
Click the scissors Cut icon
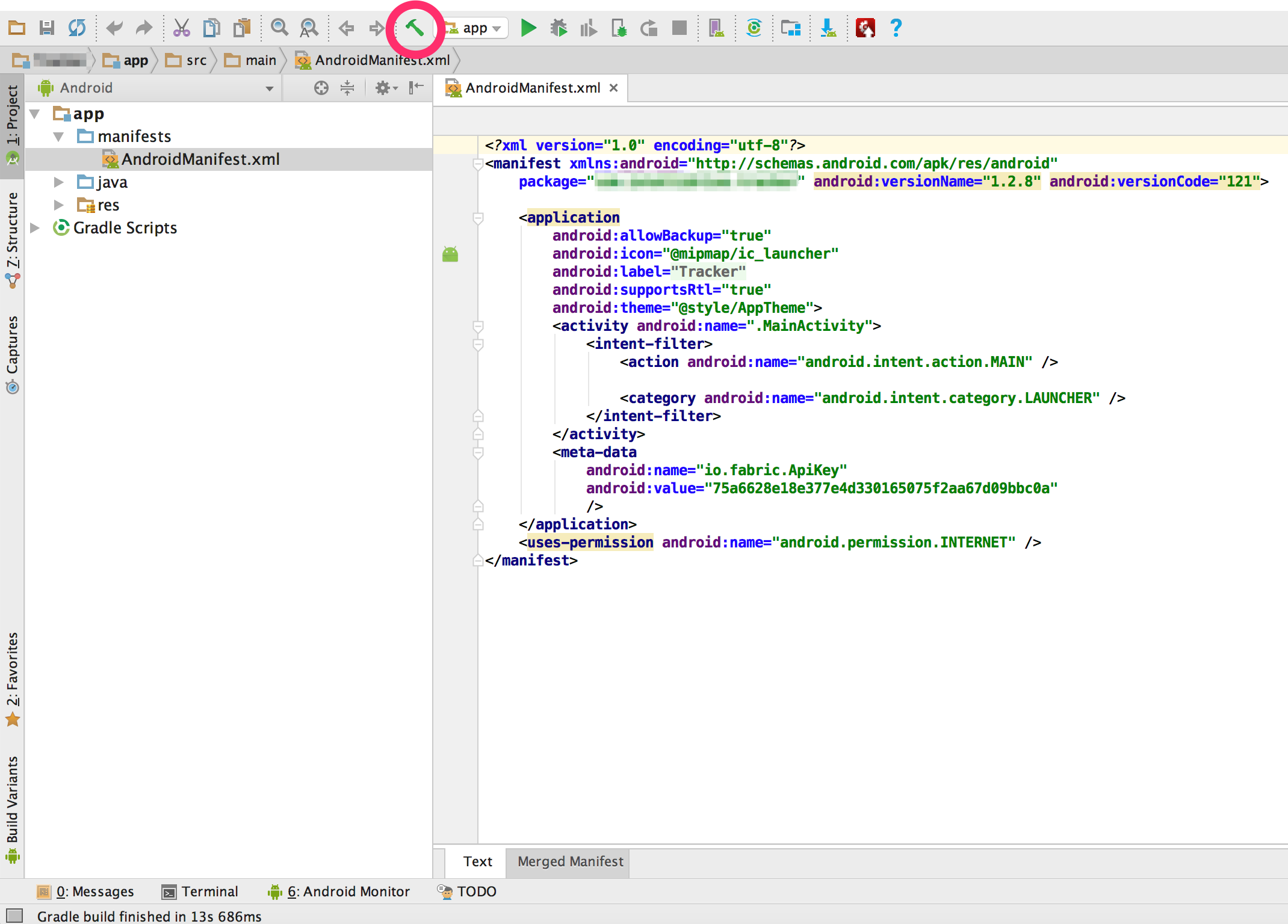181,28
